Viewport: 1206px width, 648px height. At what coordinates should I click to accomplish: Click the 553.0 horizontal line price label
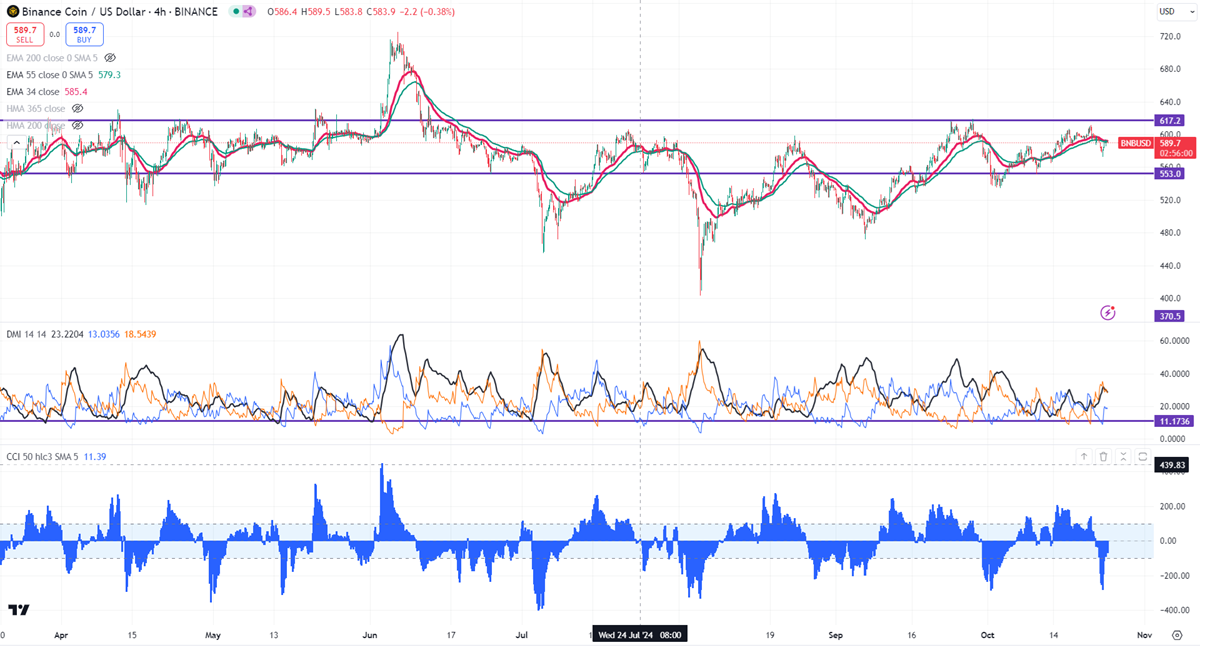[x=1170, y=173]
